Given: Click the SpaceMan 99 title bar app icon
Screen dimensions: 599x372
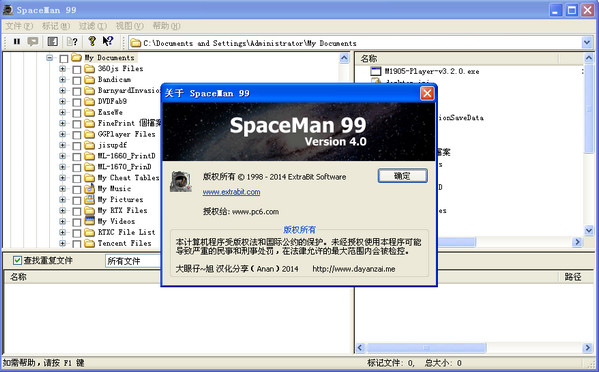Looking at the screenshot, I should pyautogui.click(x=8, y=10).
